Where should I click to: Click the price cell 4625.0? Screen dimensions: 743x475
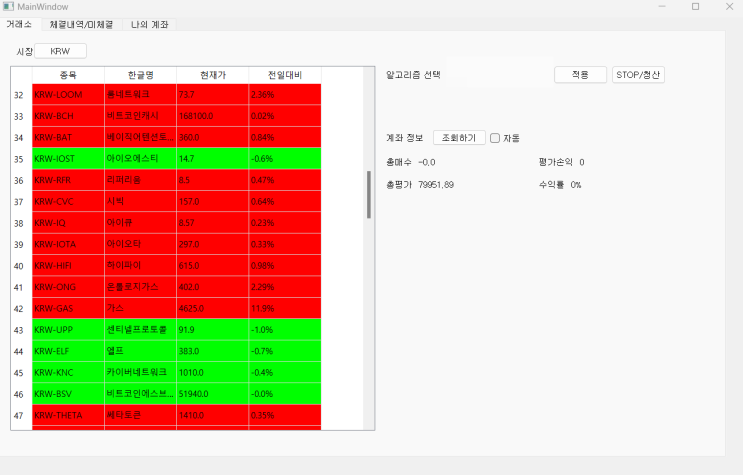coord(213,308)
